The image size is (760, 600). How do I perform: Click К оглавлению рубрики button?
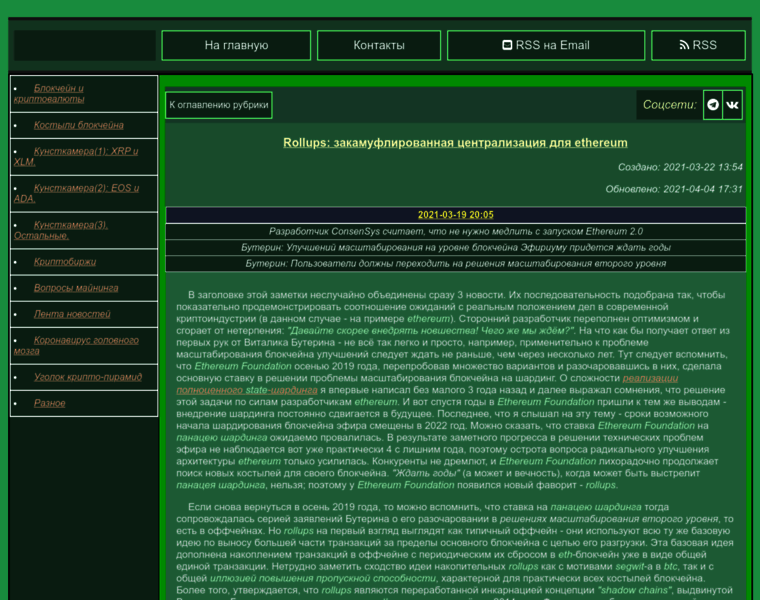coord(219,105)
